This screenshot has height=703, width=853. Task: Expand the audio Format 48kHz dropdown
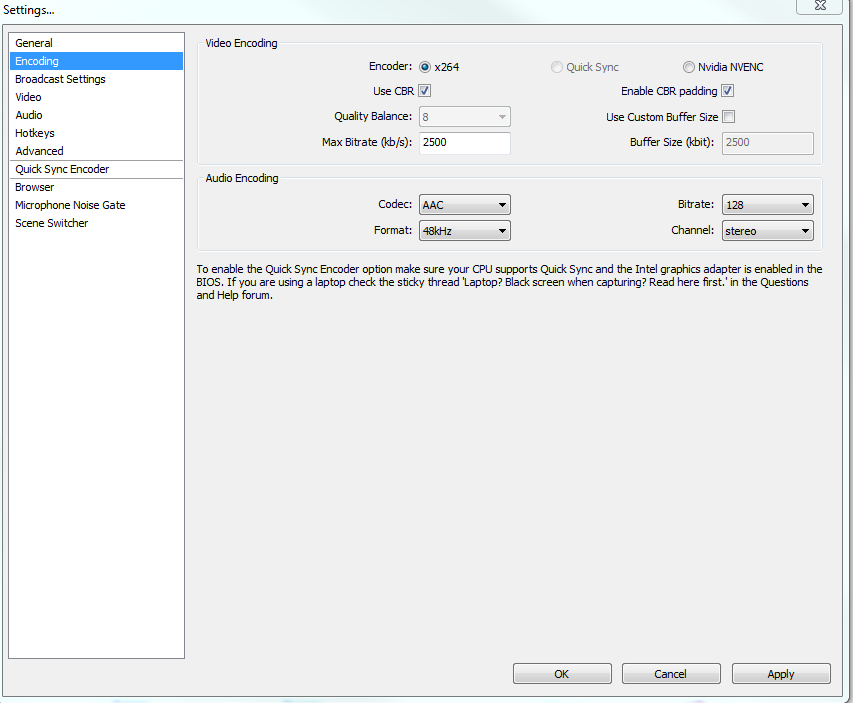click(465, 231)
